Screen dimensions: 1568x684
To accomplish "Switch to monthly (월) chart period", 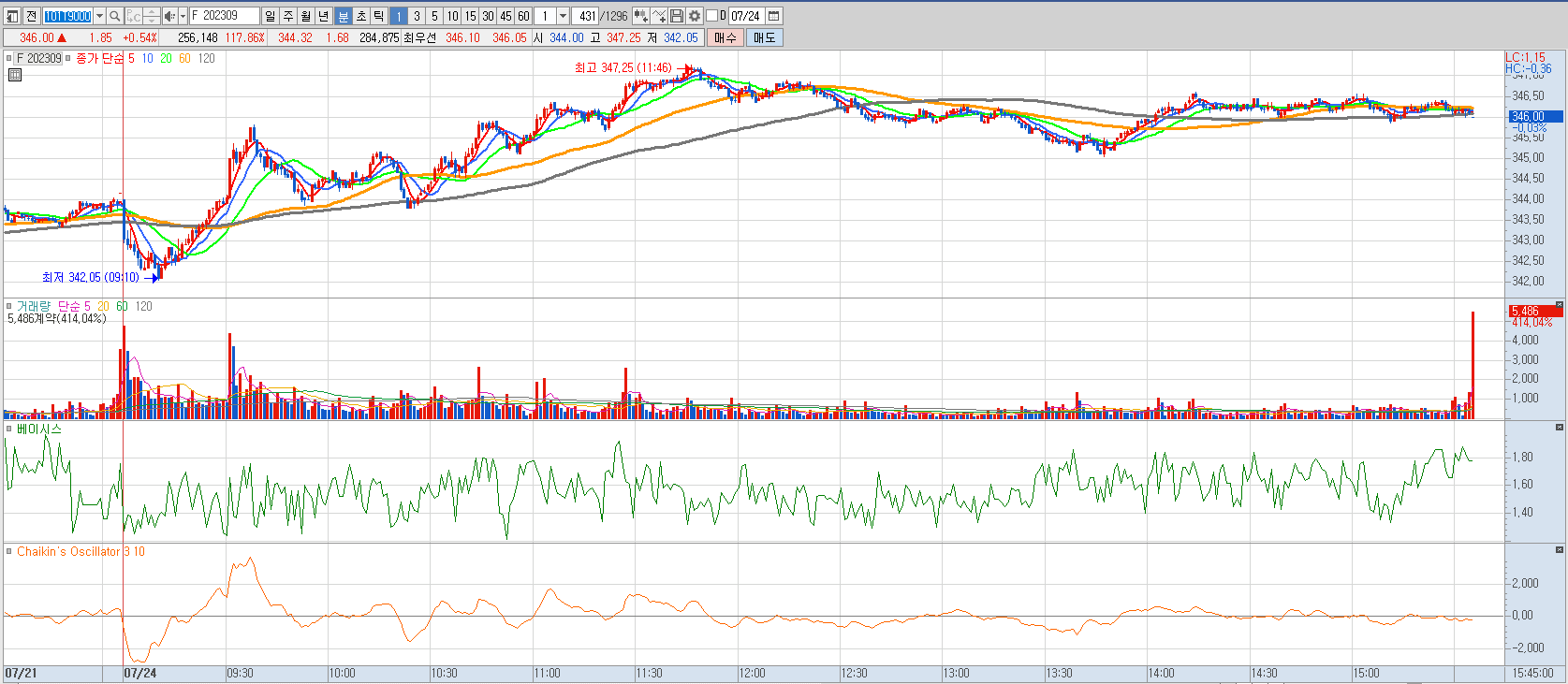I will [306, 16].
